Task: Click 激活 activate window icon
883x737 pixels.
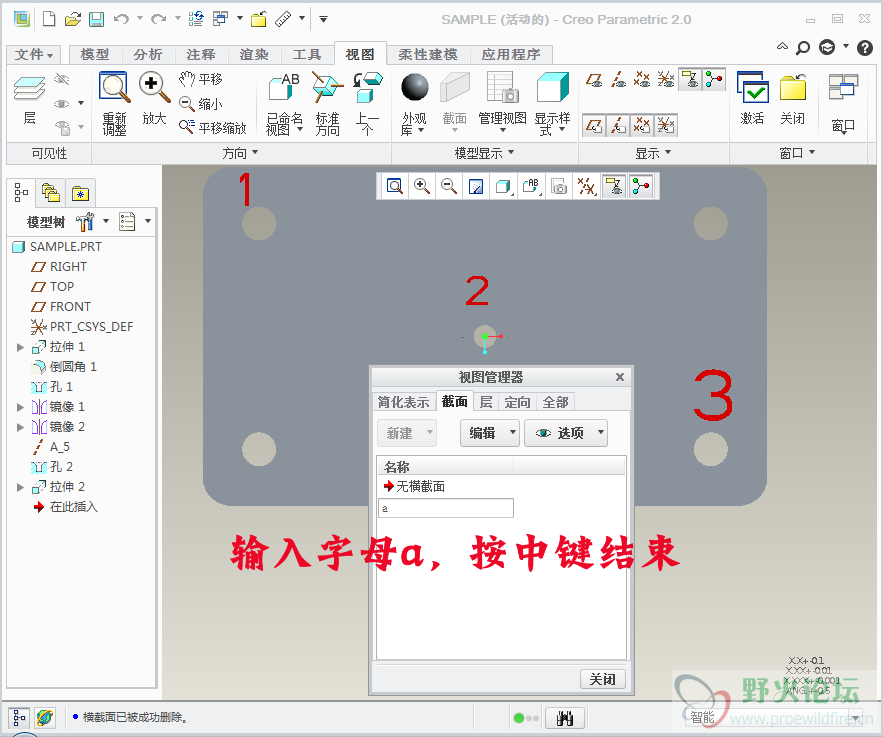Action: click(752, 98)
